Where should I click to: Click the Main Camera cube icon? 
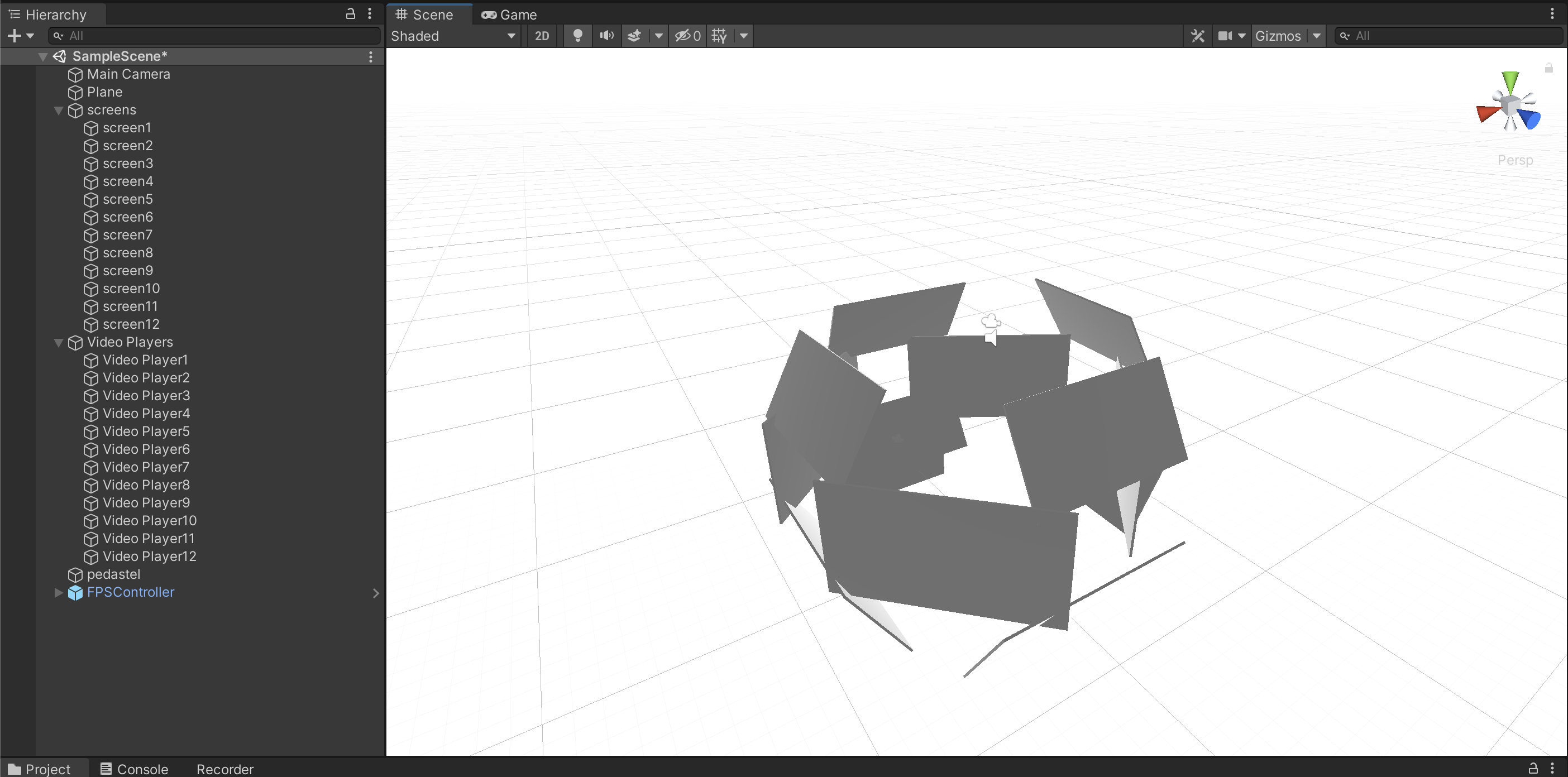(75, 74)
